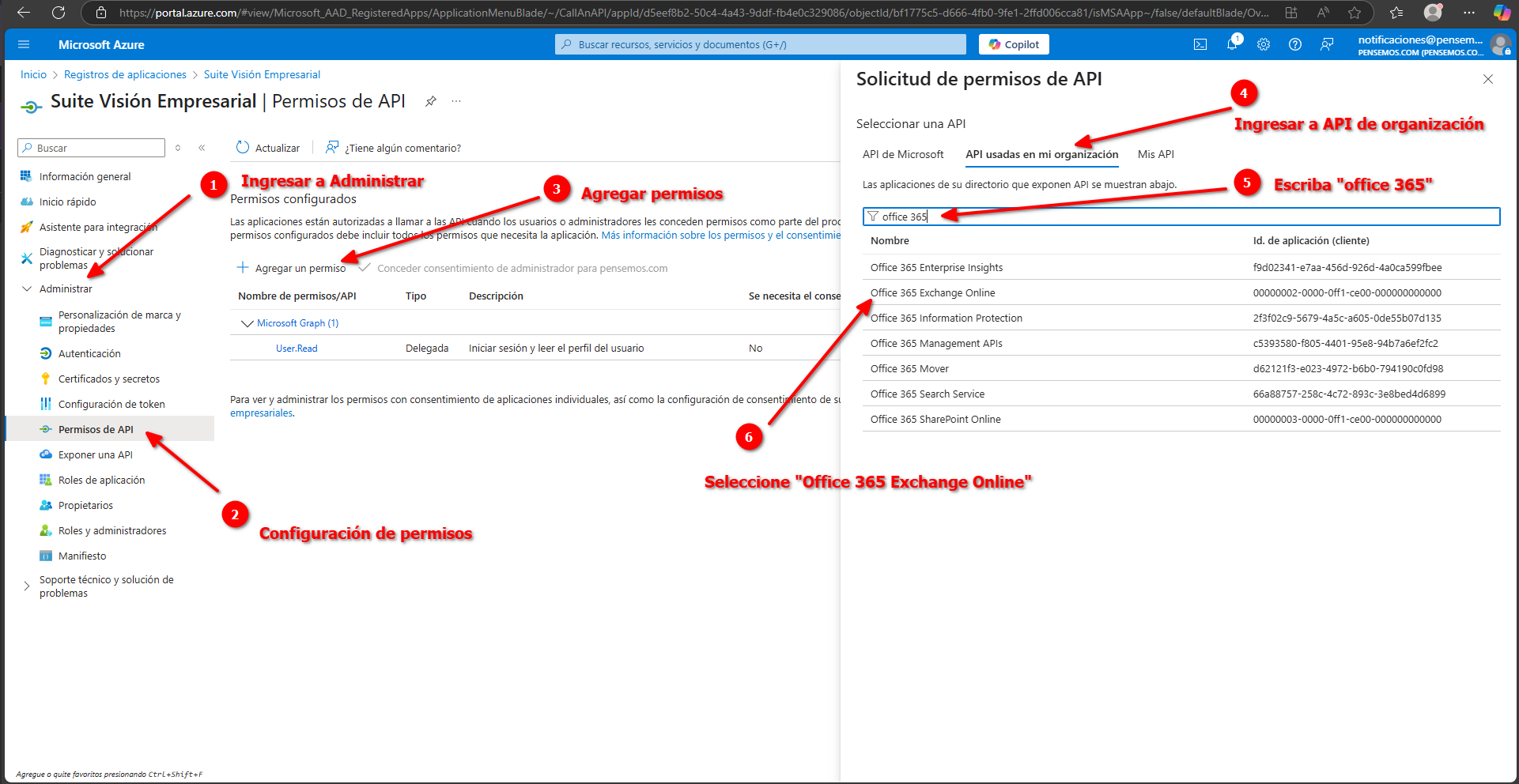Screen dimensions: 1519x784
Task: Expand Soporte técnico y solución de problemas
Action: click(27, 586)
